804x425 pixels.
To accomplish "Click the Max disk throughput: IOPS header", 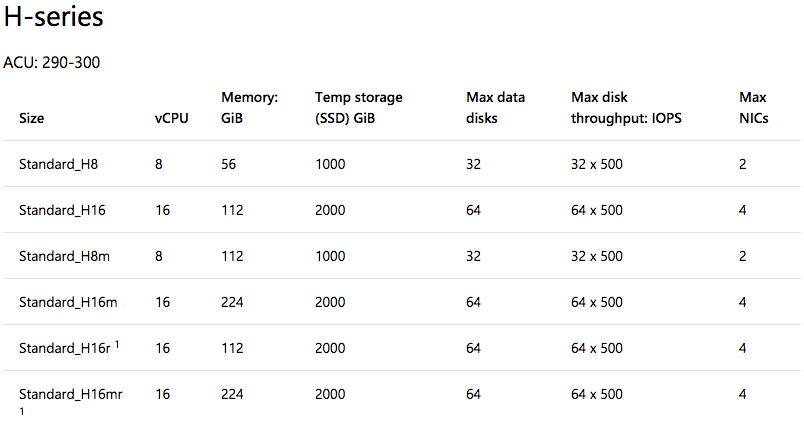I will click(x=626, y=108).
